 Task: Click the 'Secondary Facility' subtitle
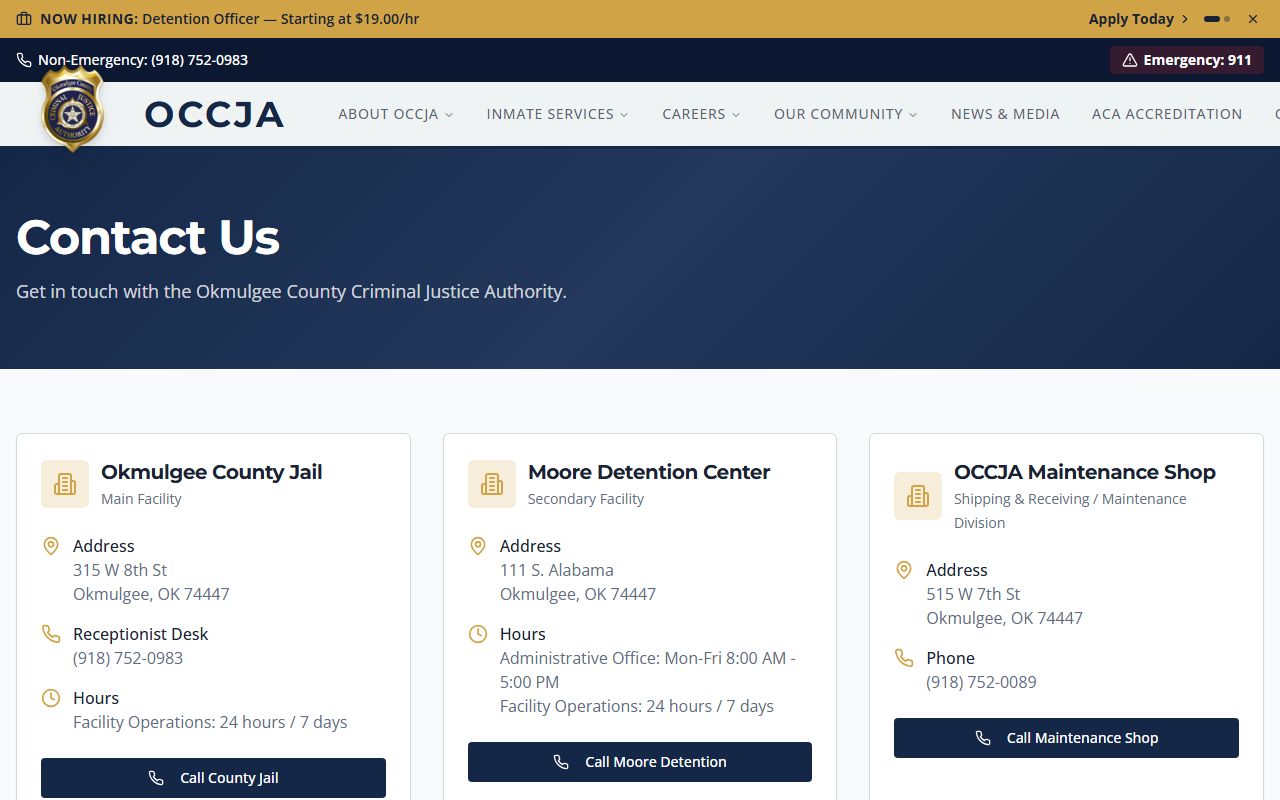coord(586,499)
